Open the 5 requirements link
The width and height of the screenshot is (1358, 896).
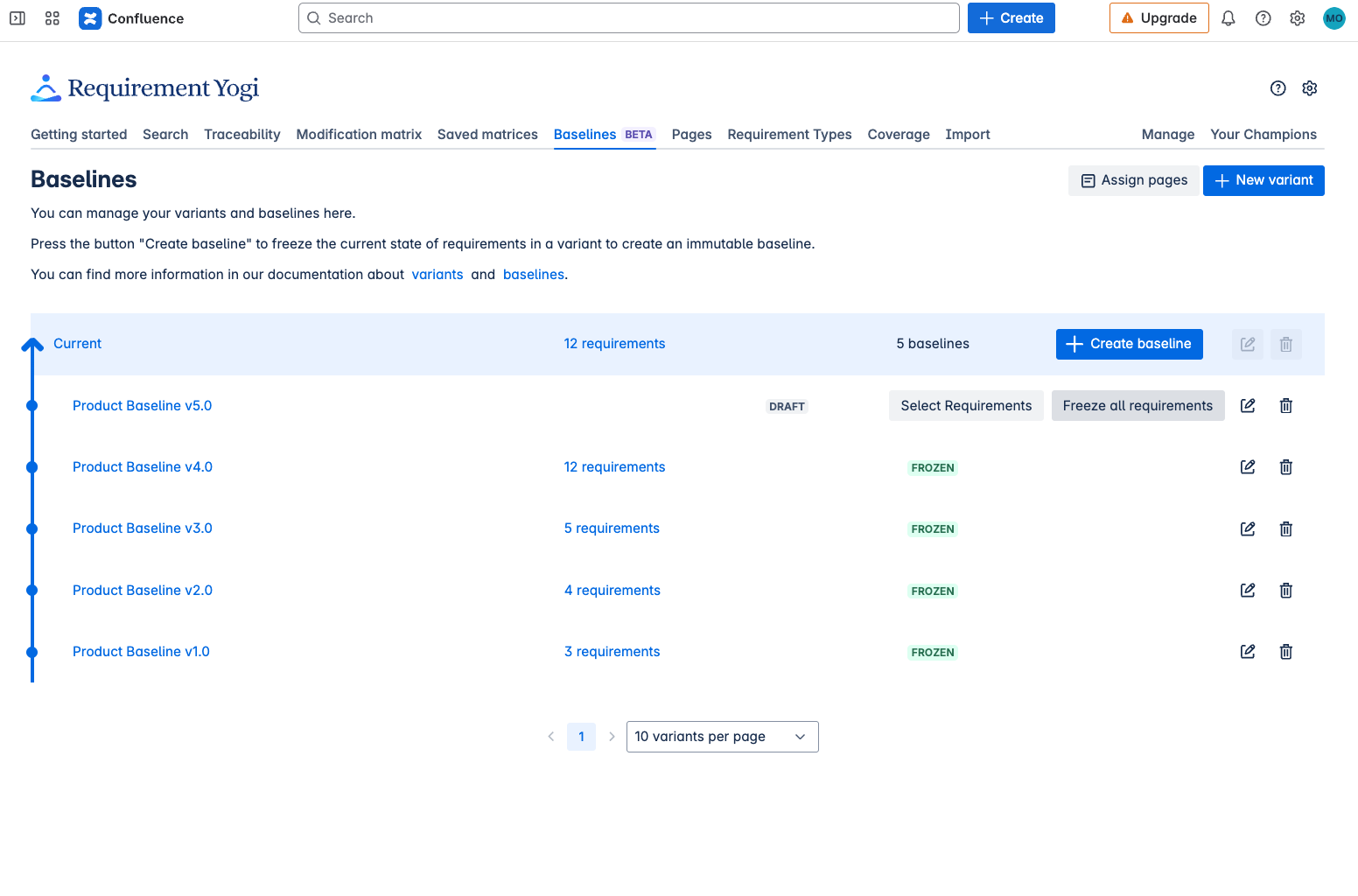click(x=612, y=528)
